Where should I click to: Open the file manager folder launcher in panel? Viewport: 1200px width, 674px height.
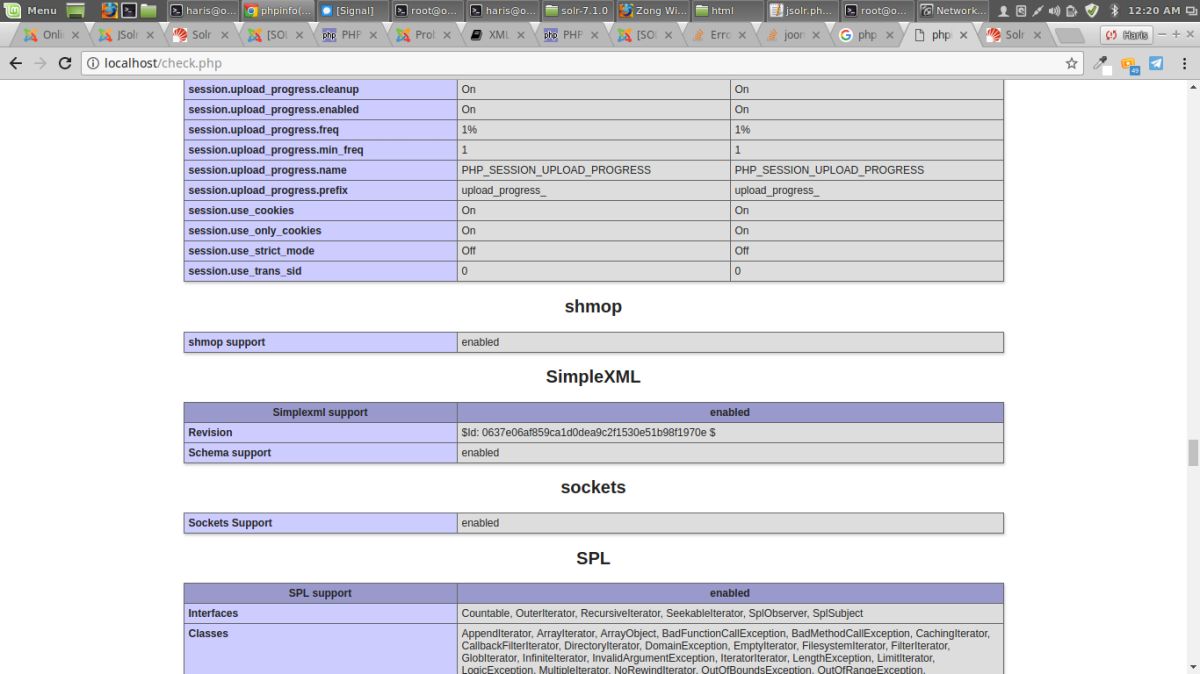click(148, 10)
